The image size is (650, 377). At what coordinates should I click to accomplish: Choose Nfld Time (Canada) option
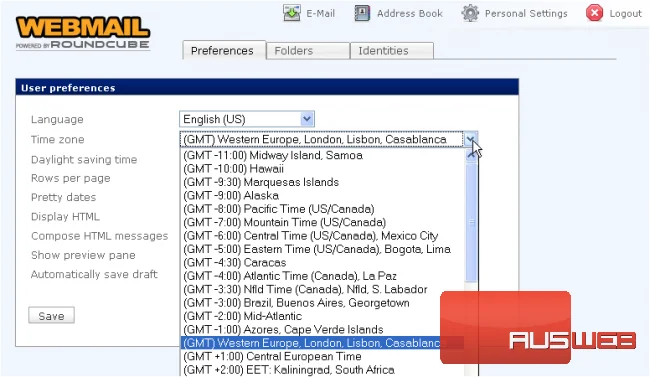[323, 289]
